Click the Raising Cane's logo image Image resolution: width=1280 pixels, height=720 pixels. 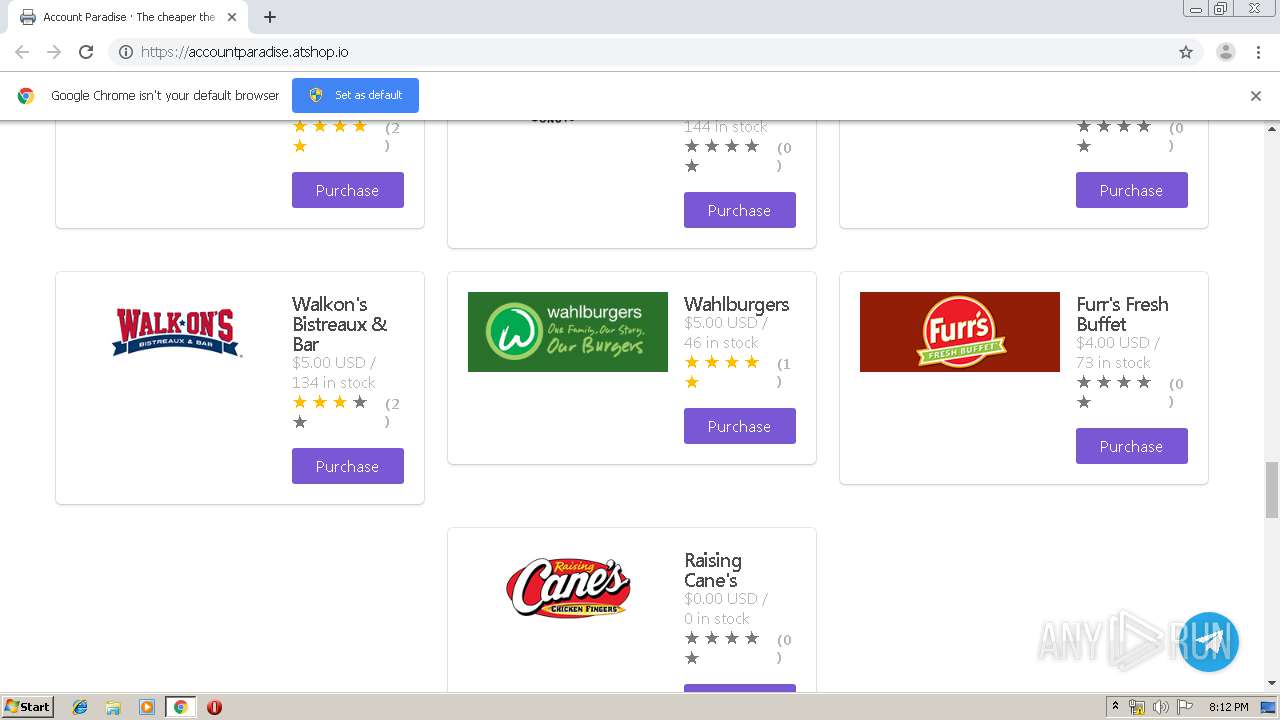click(x=568, y=588)
